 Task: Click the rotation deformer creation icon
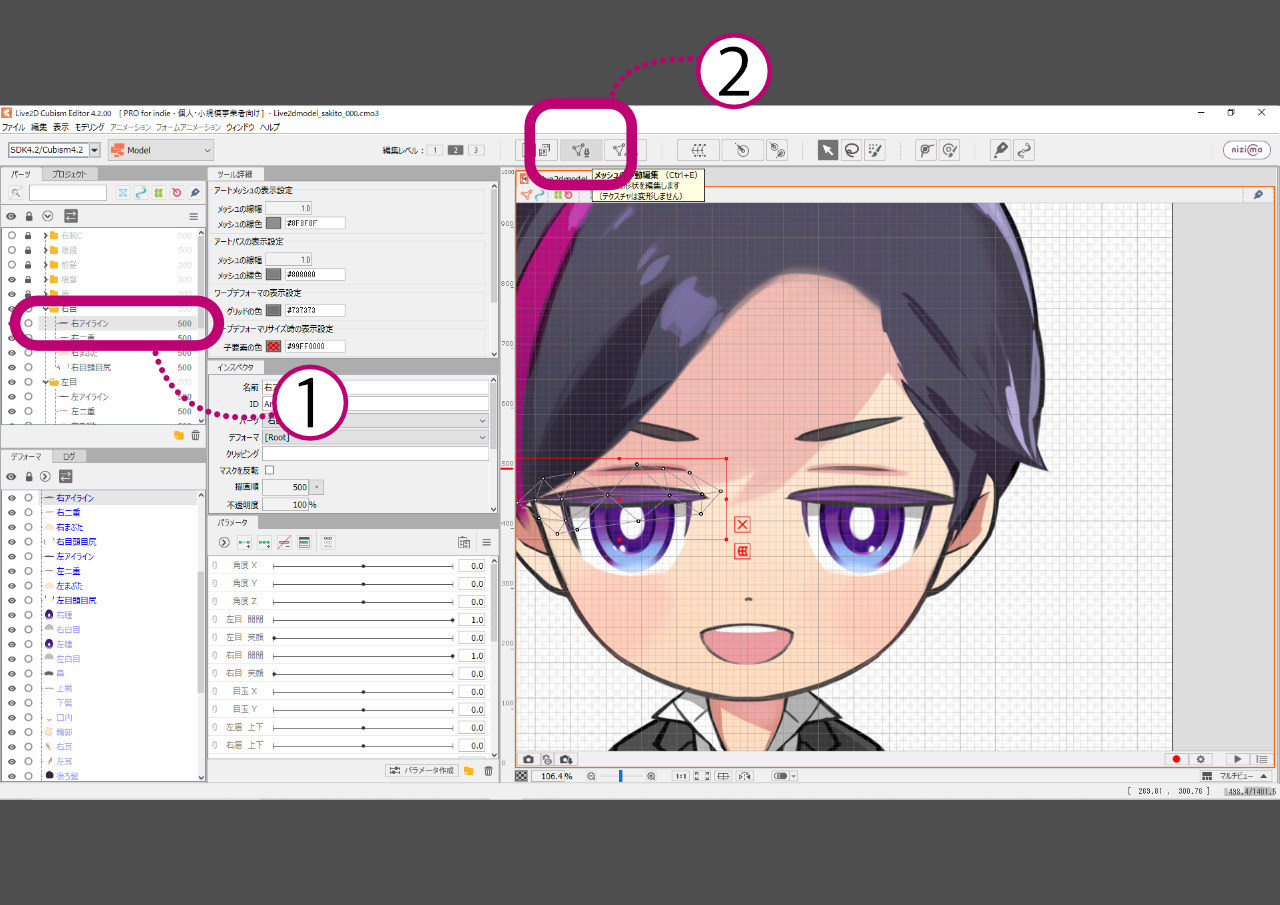pos(741,150)
